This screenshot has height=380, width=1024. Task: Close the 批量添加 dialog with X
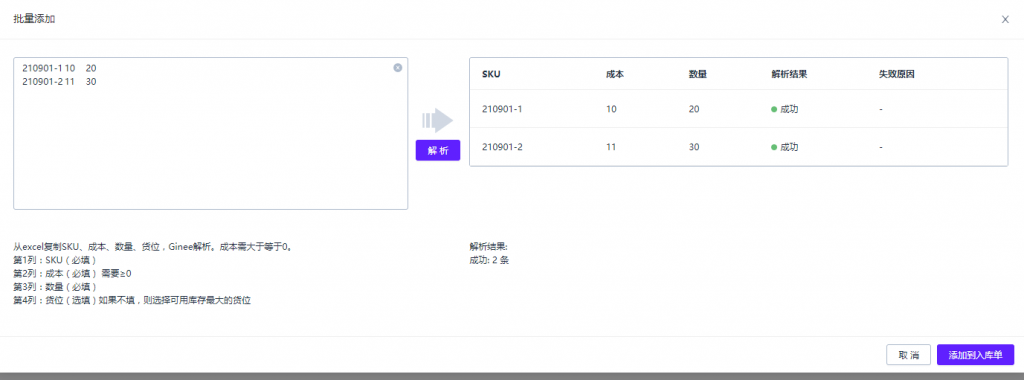pyautogui.click(x=1005, y=19)
